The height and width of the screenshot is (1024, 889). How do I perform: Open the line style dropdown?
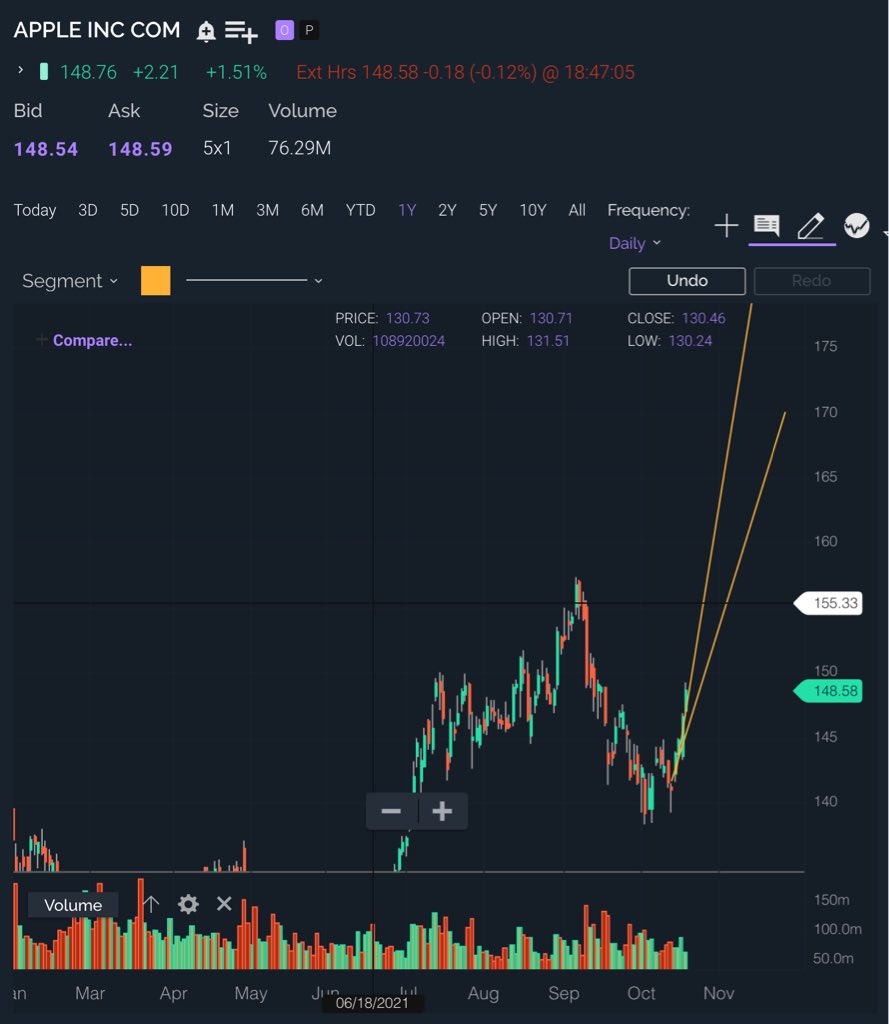(x=254, y=281)
